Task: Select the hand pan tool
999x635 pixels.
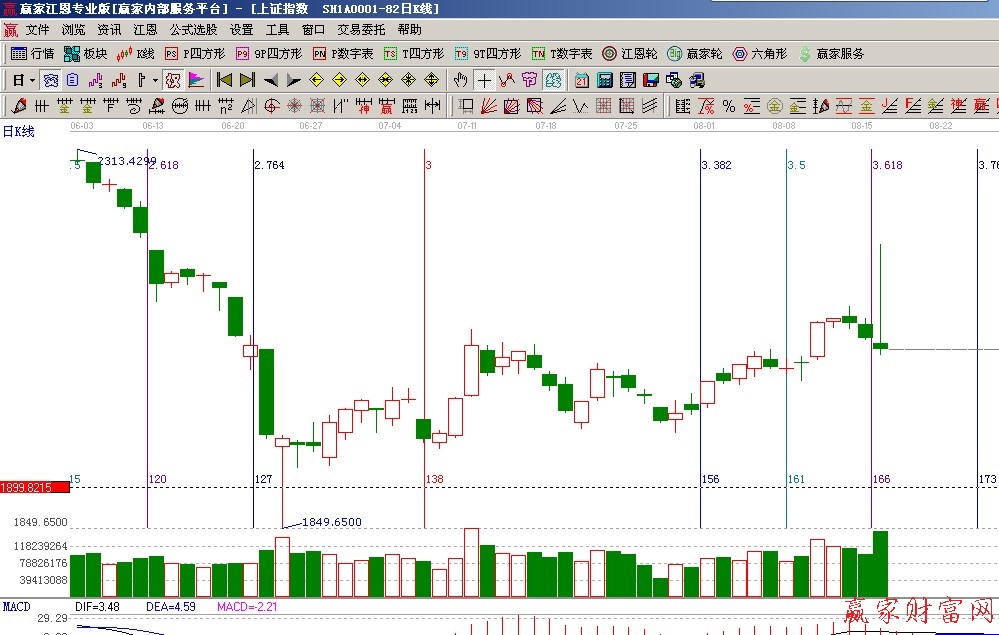Action: (x=460, y=80)
